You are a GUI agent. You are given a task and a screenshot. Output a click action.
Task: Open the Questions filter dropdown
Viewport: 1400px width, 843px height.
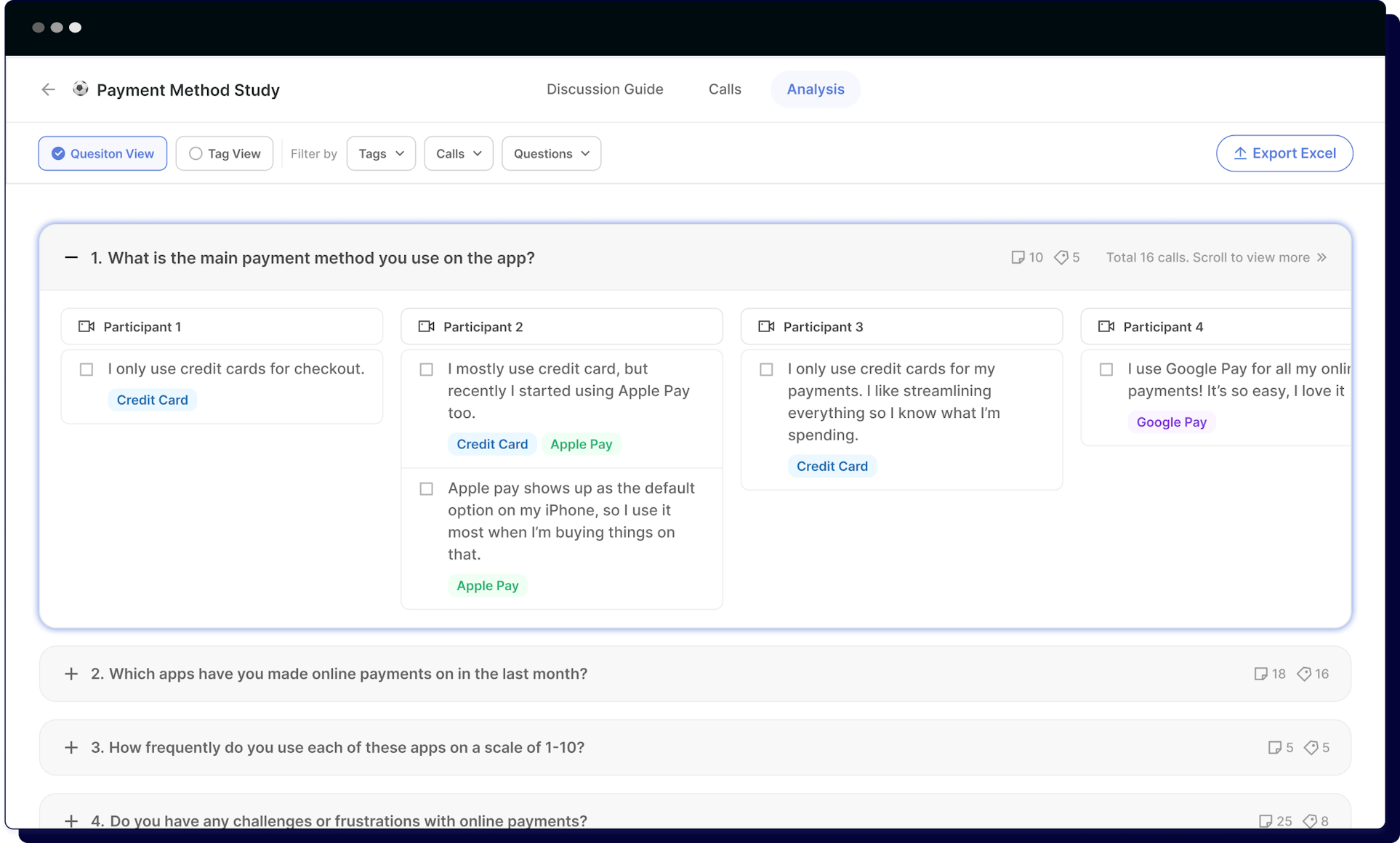[550, 153]
